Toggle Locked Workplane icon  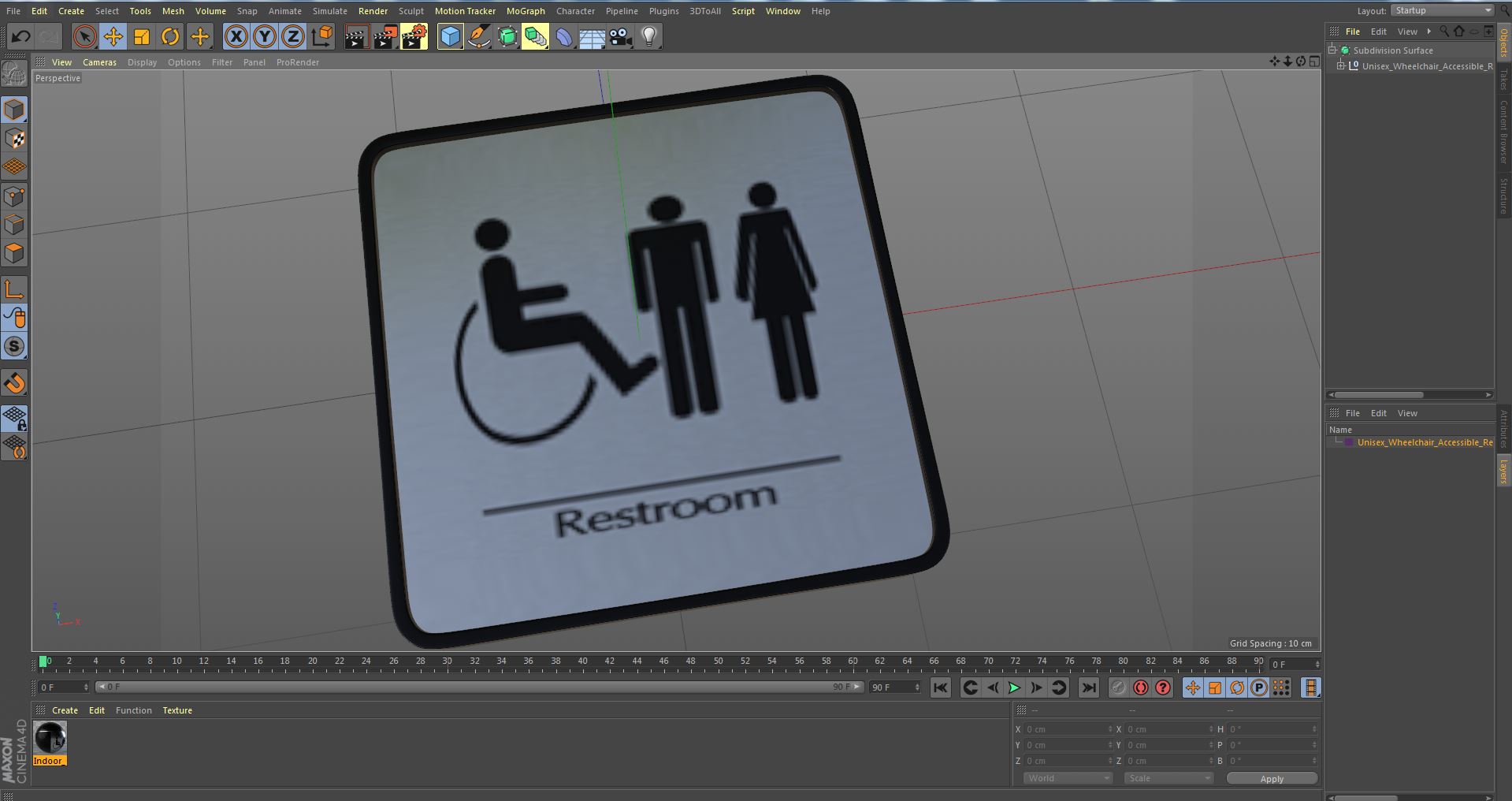pyautogui.click(x=14, y=419)
